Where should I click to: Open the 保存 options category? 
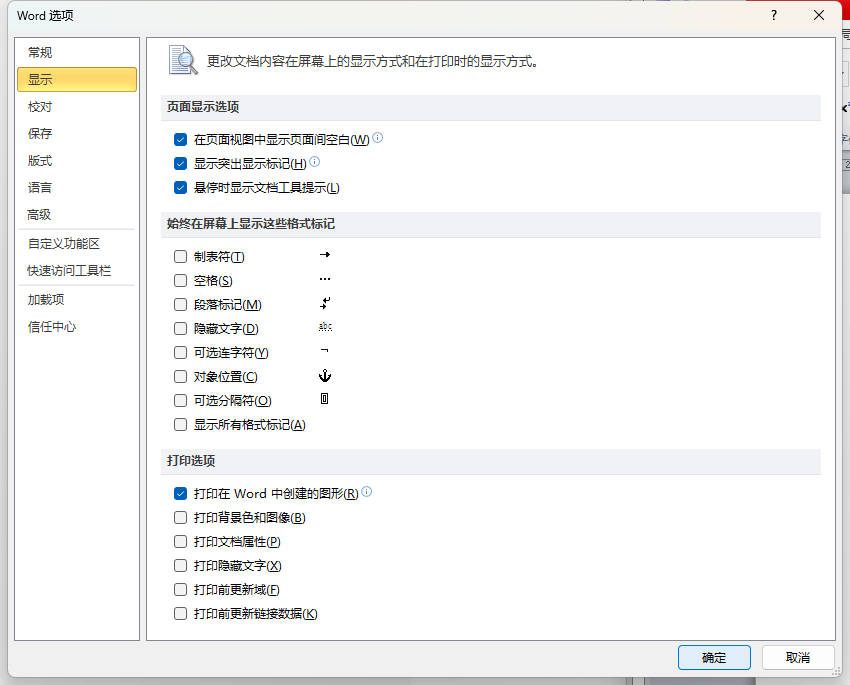[x=77, y=133]
